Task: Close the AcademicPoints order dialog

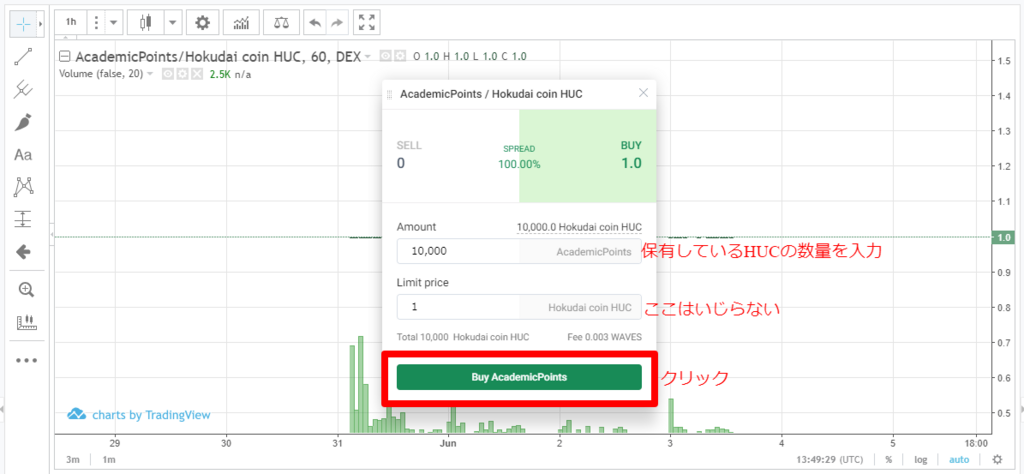Action: [x=643, y=93]
